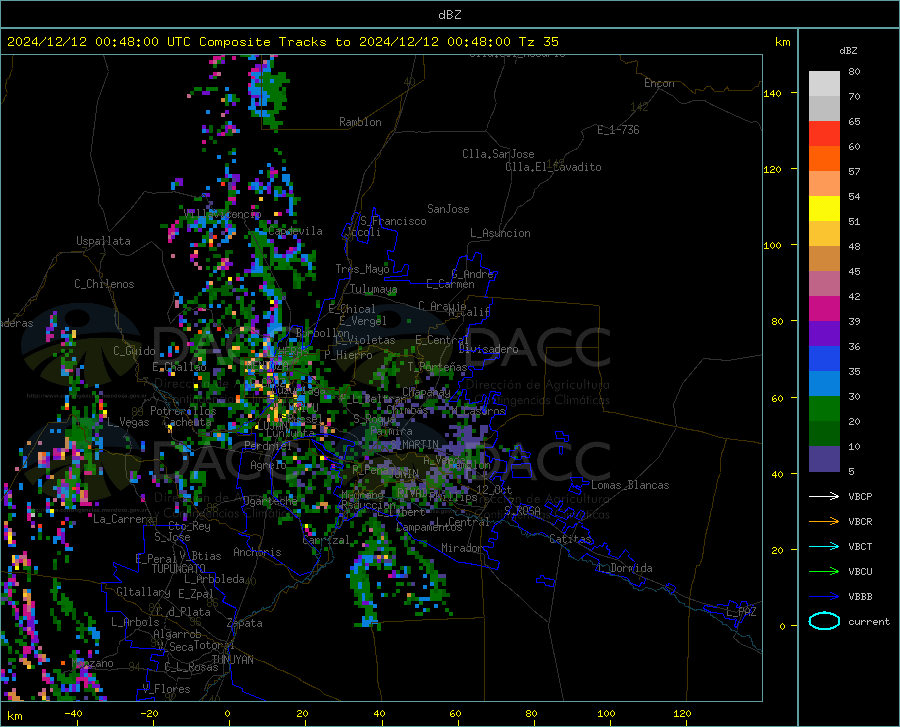
Task: Click the 'Clla.El_Cavadito' map label
Action: [553, 167]
